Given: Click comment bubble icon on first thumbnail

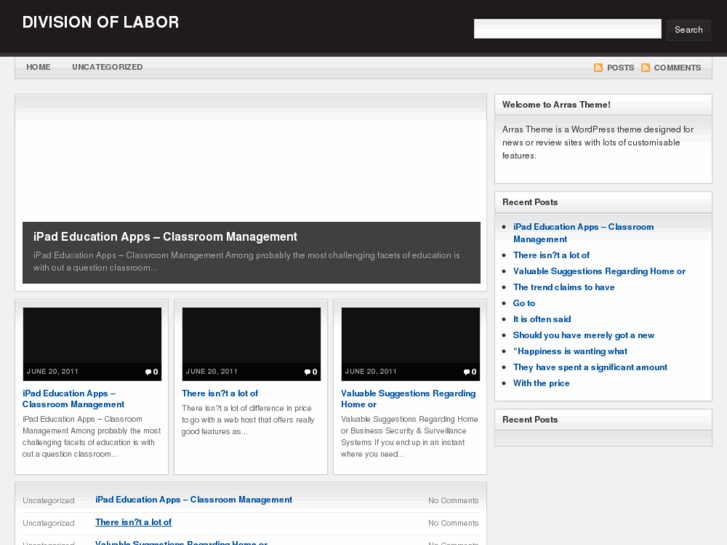Looking at the screenshot, I should (x=148, y=372).
